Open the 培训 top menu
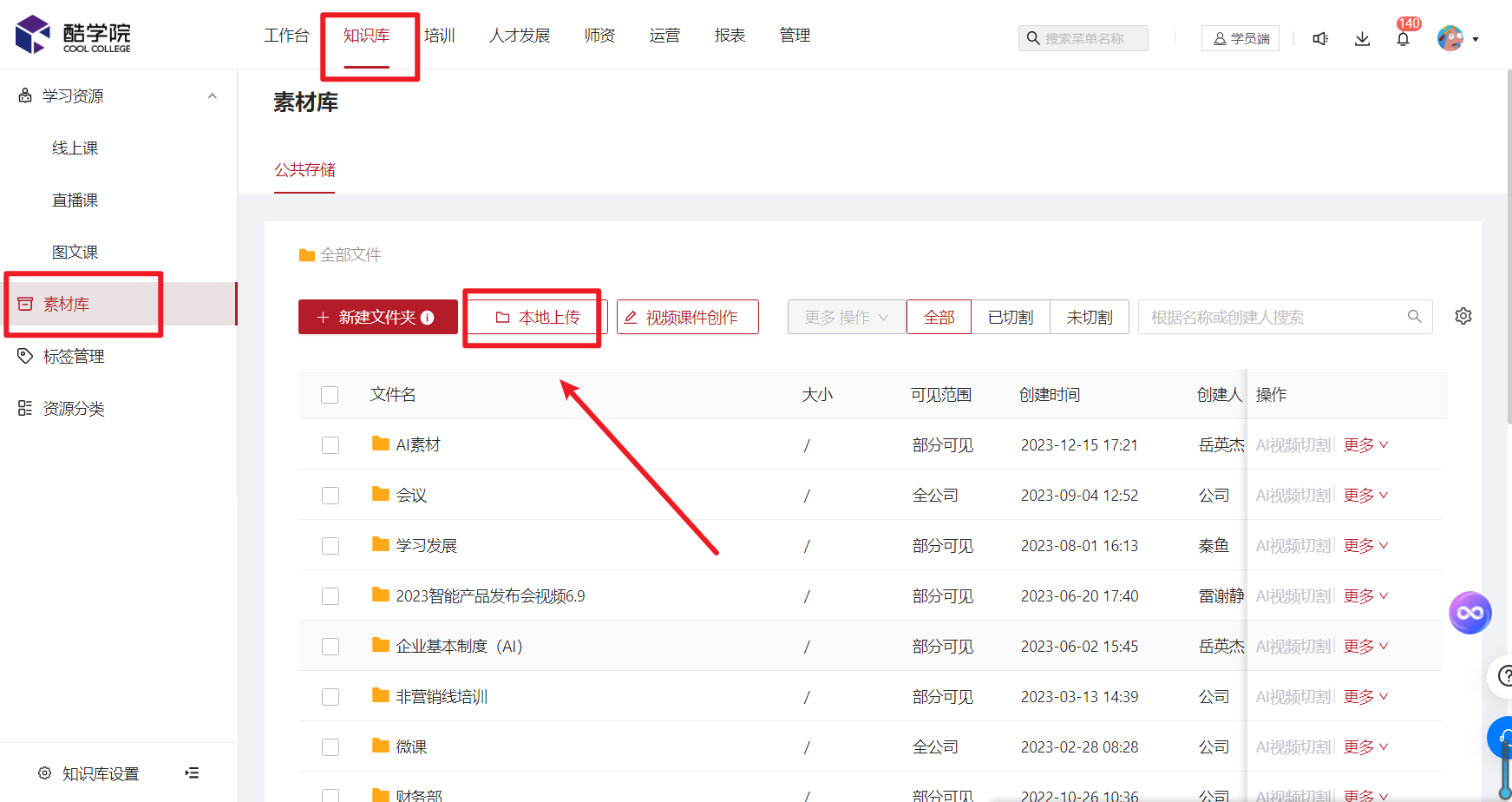 pyautogui.click(x=440, y=36)
